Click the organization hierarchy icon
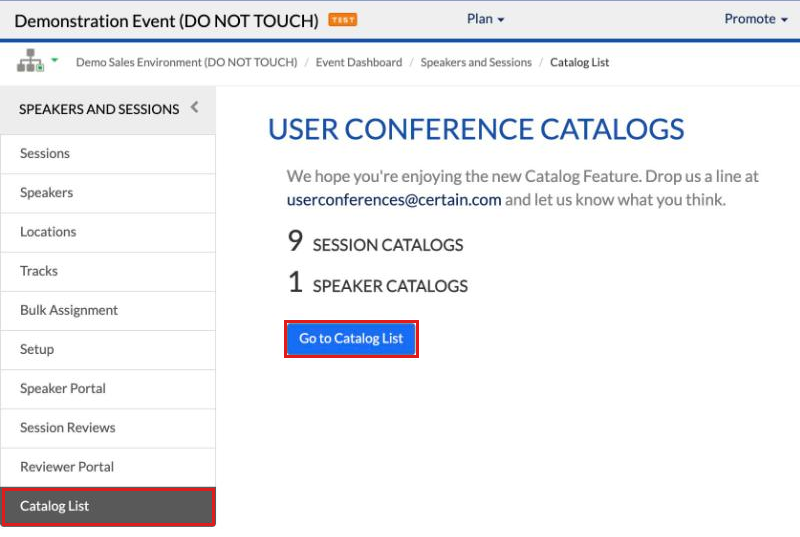 pos(30,61)
